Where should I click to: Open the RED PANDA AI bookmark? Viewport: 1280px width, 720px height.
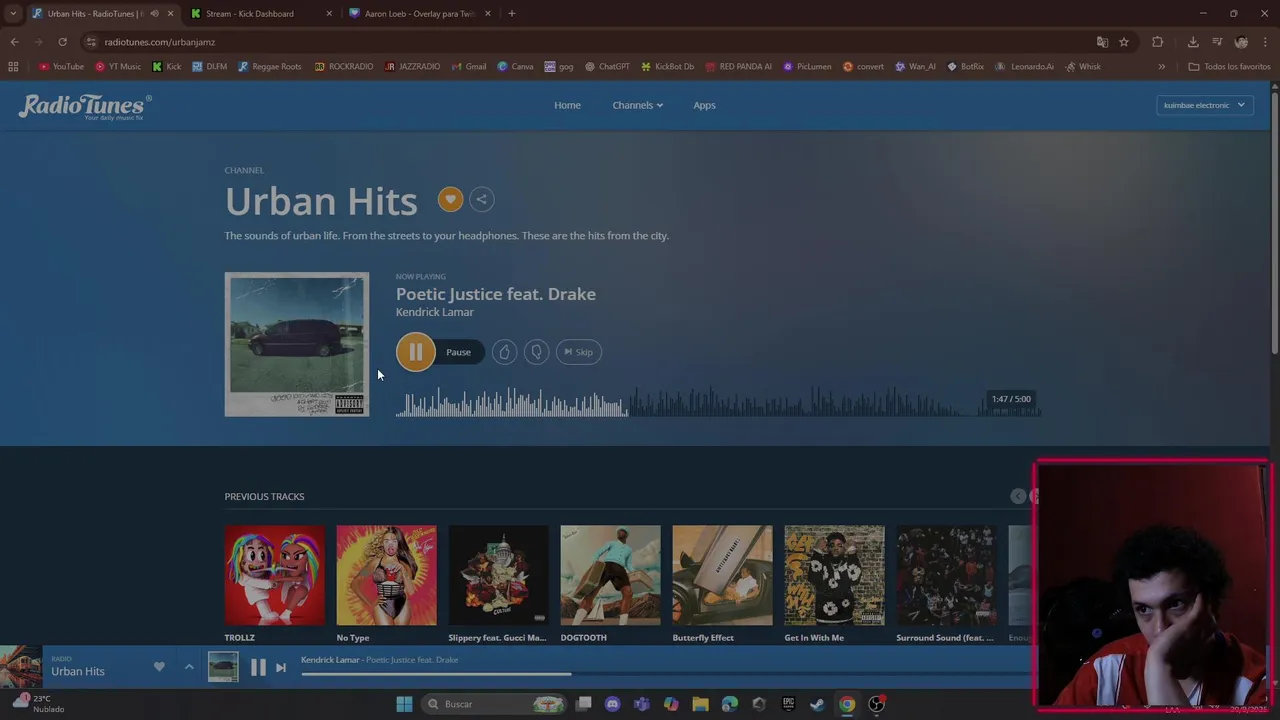click(x=738, y=67)
